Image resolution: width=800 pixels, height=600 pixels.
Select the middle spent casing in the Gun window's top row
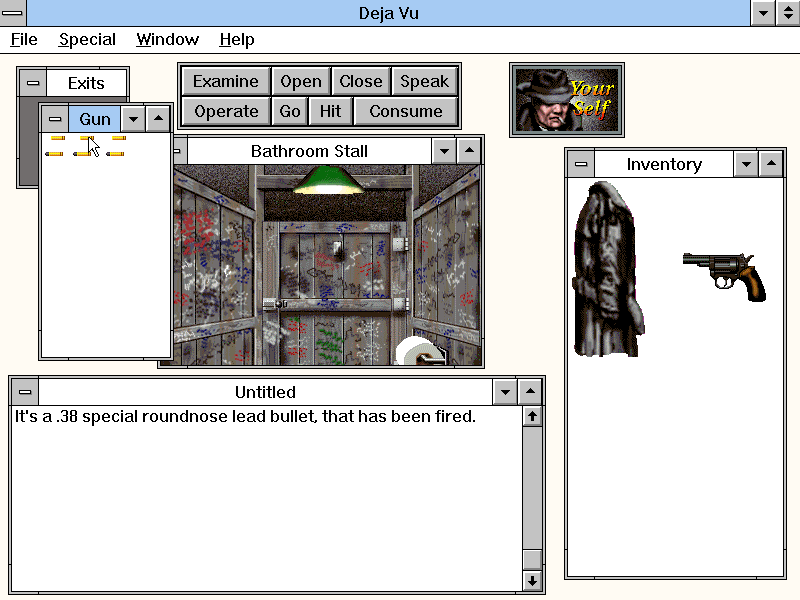(87, 138)
